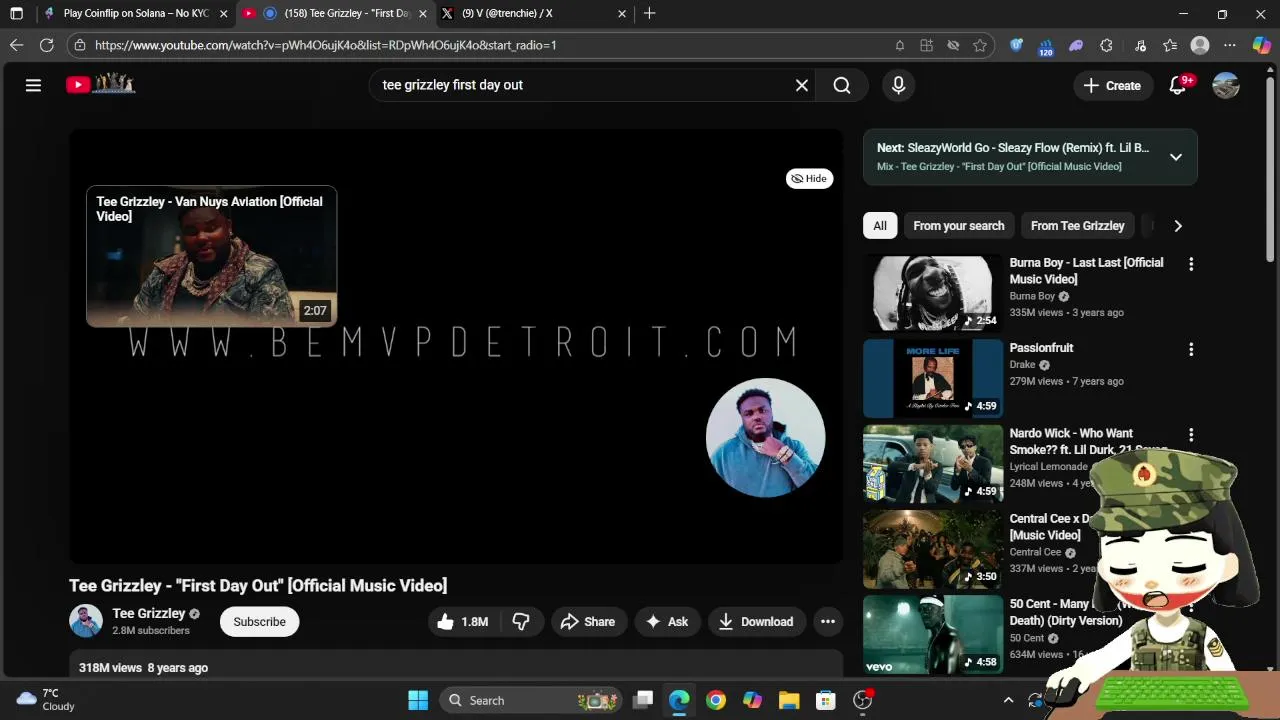Open the Central Cee music video thumbnail

pyautogui.click(x=933, y=549)
